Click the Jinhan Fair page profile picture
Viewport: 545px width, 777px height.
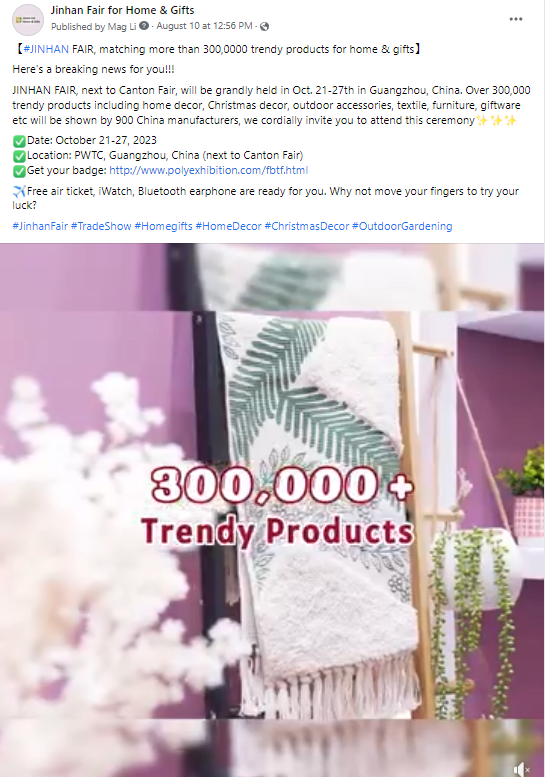[28, 20]
